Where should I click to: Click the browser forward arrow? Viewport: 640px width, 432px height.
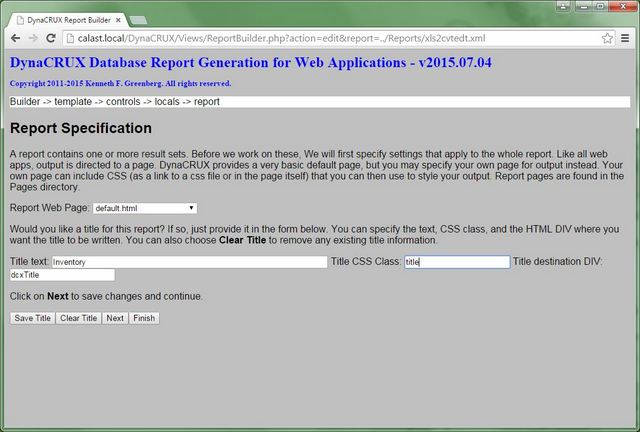pyautogui.click(x=33, y=38)
